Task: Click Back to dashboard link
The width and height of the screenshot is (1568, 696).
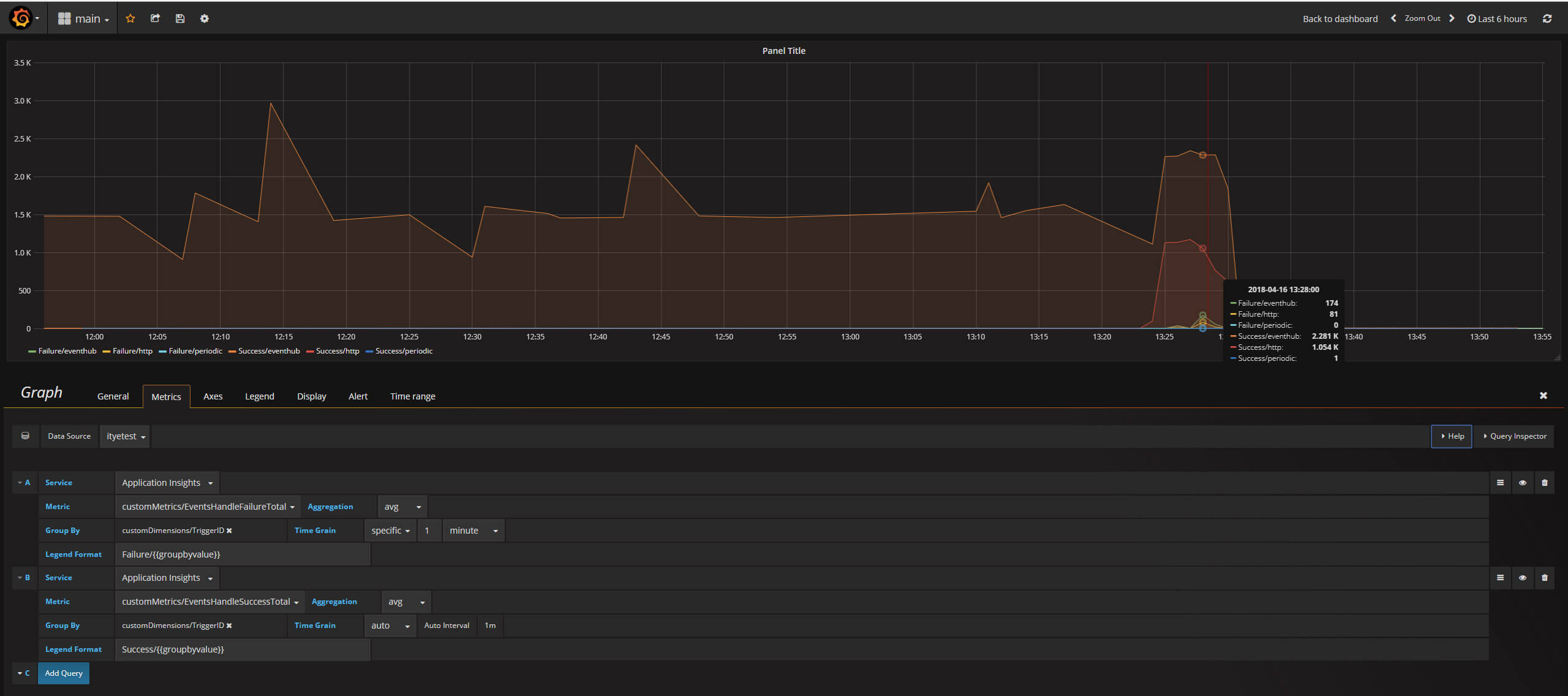Action: point(1340,19)
